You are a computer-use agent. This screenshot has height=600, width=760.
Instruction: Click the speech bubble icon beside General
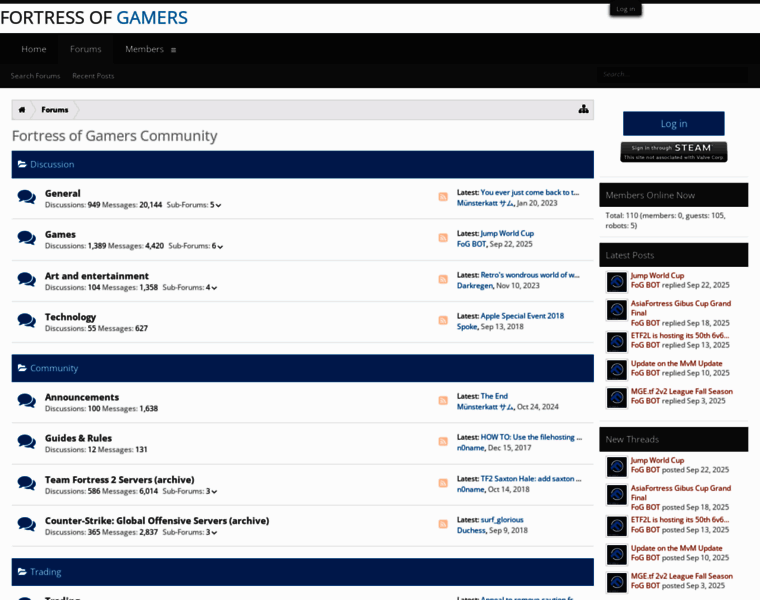(x=26, y=197)
